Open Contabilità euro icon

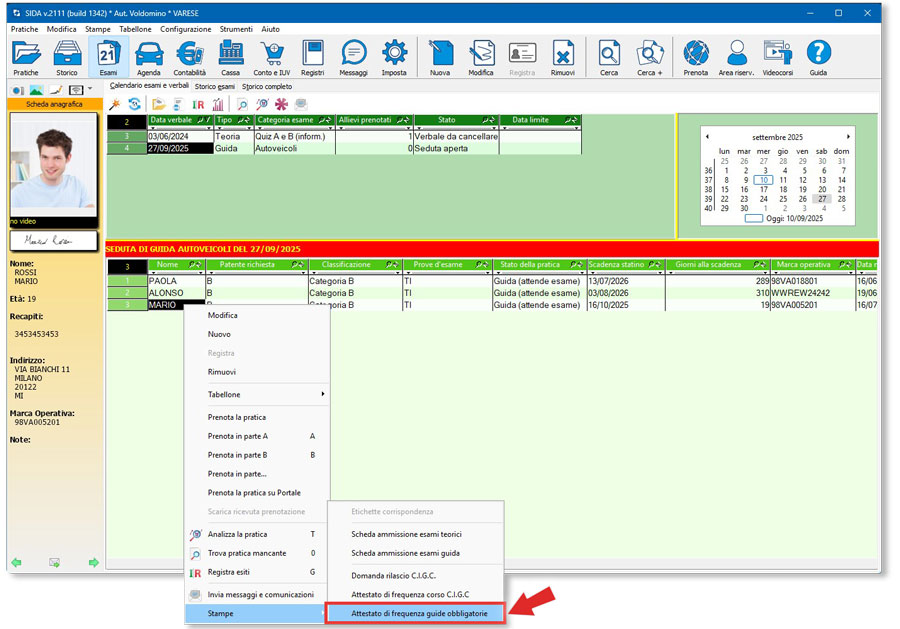coord(189,57)
